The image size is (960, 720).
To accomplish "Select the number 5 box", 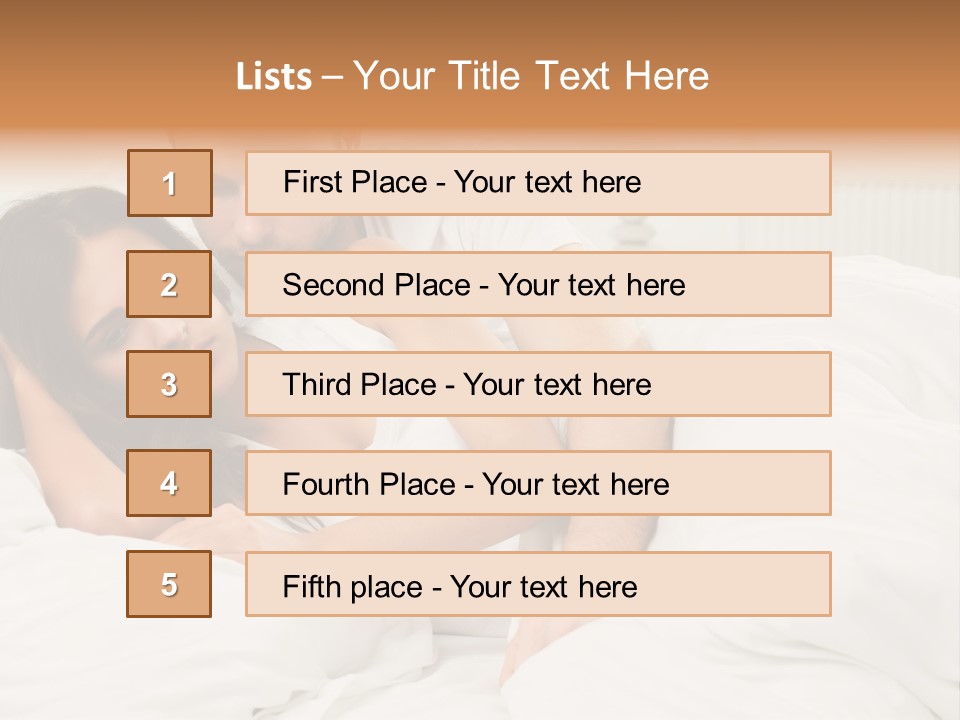I will point(169,584).
